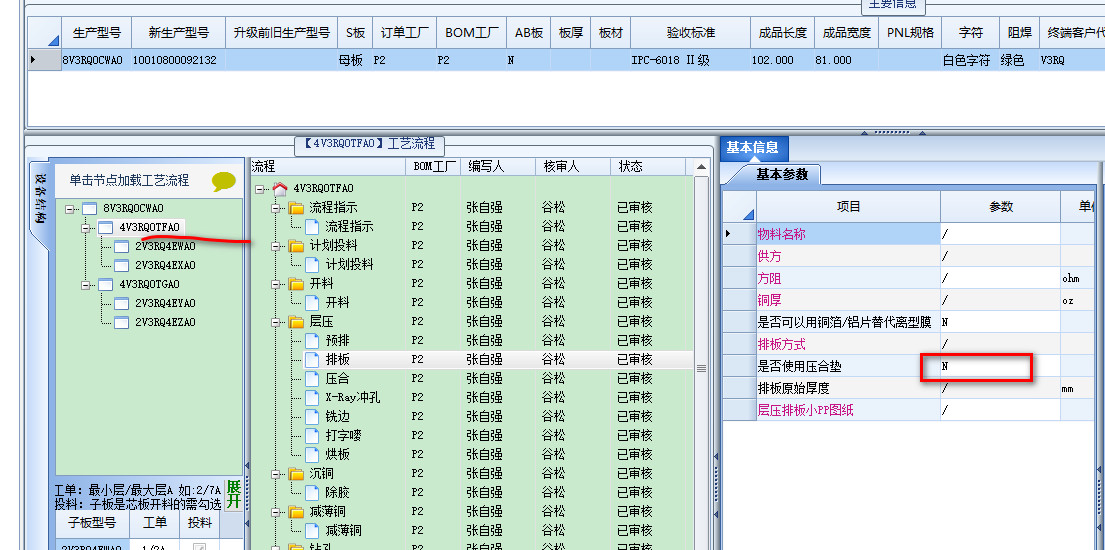Image resolution: width=1105 pixels, height=550 pixels.
Task: Click the 验收标准 column header
Action: (691, 32)
